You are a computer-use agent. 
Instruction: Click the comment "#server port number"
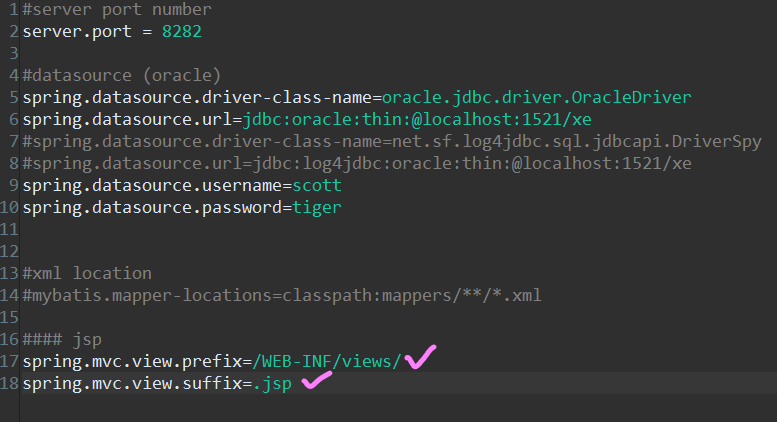(117, 10)
